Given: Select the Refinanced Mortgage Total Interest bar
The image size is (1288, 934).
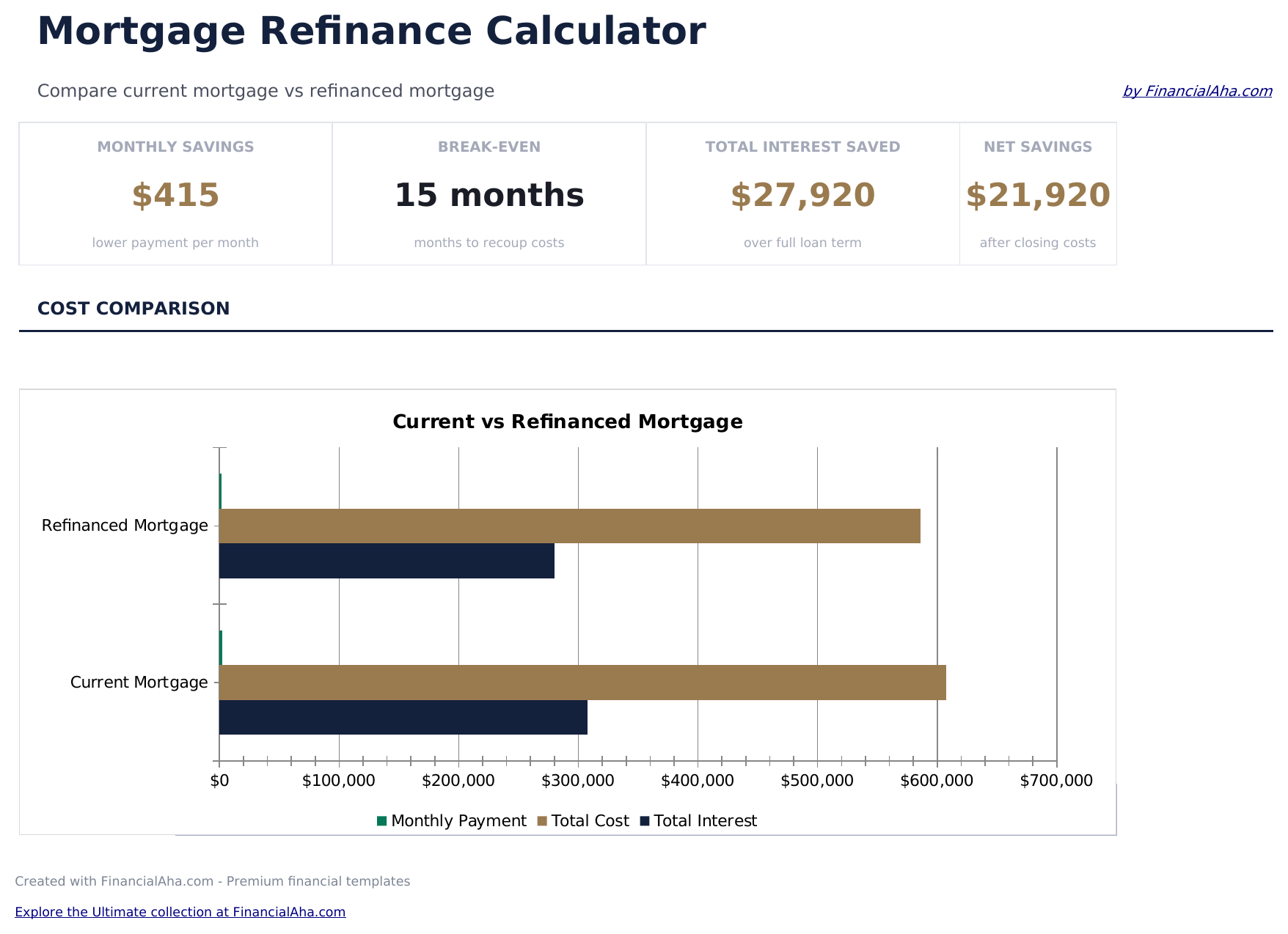Looking at the screenshot, I should (x=387, y=561).
